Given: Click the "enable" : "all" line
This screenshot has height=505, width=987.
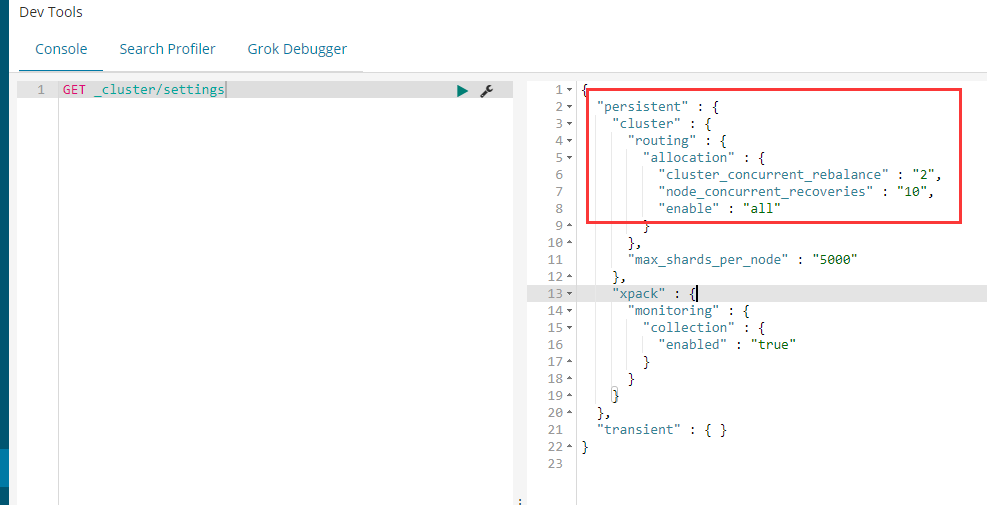Looking at the screenshot, I should (x=719, y=208).
